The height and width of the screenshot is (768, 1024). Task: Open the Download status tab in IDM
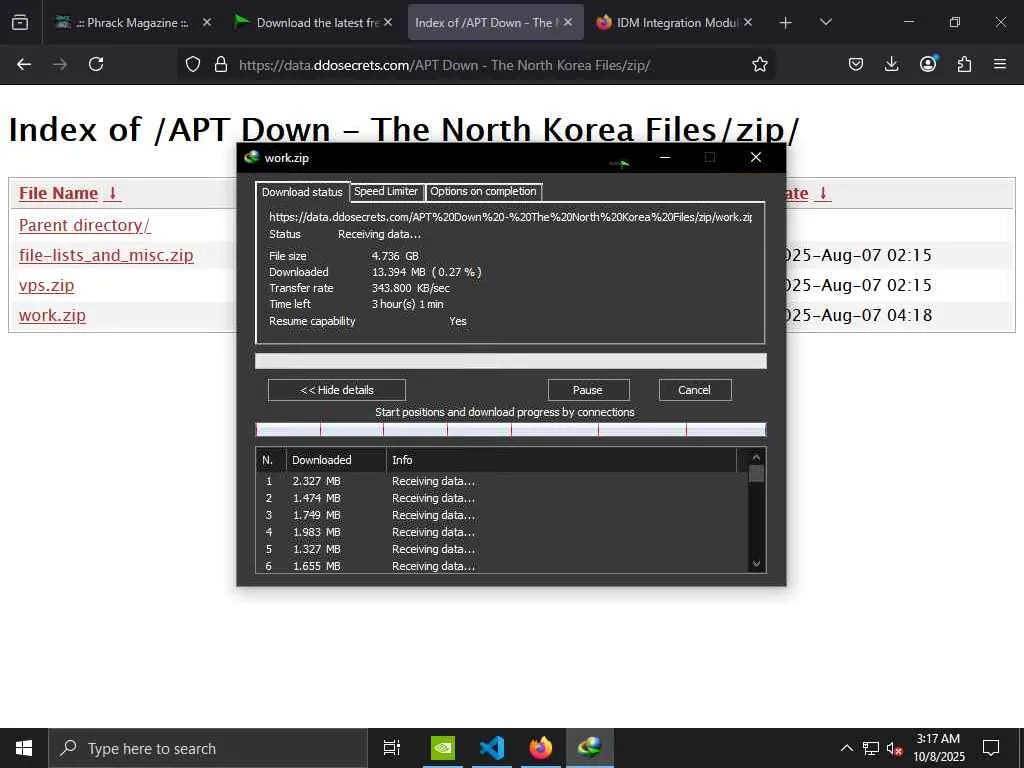302,192
